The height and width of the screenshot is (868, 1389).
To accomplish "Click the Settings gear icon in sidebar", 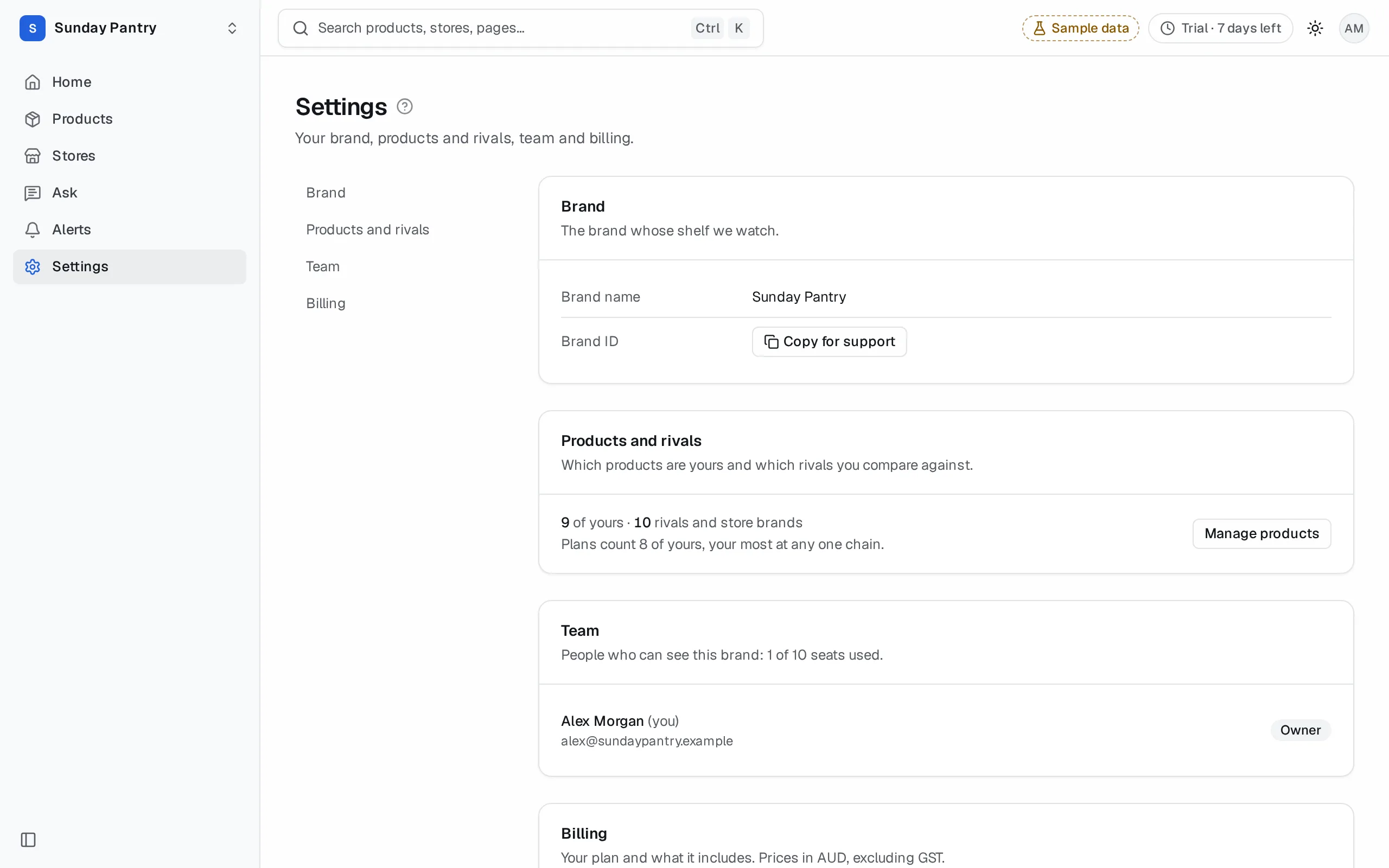I will click(x=33, y=266).
